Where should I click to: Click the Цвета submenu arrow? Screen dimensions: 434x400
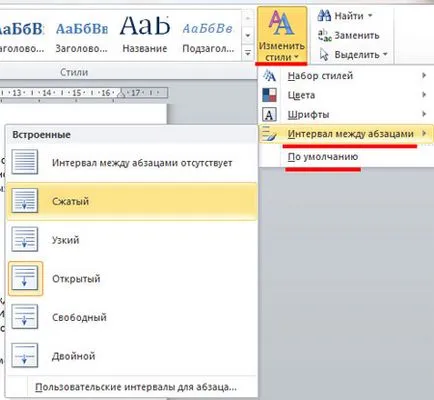click(x=424, y=95)
